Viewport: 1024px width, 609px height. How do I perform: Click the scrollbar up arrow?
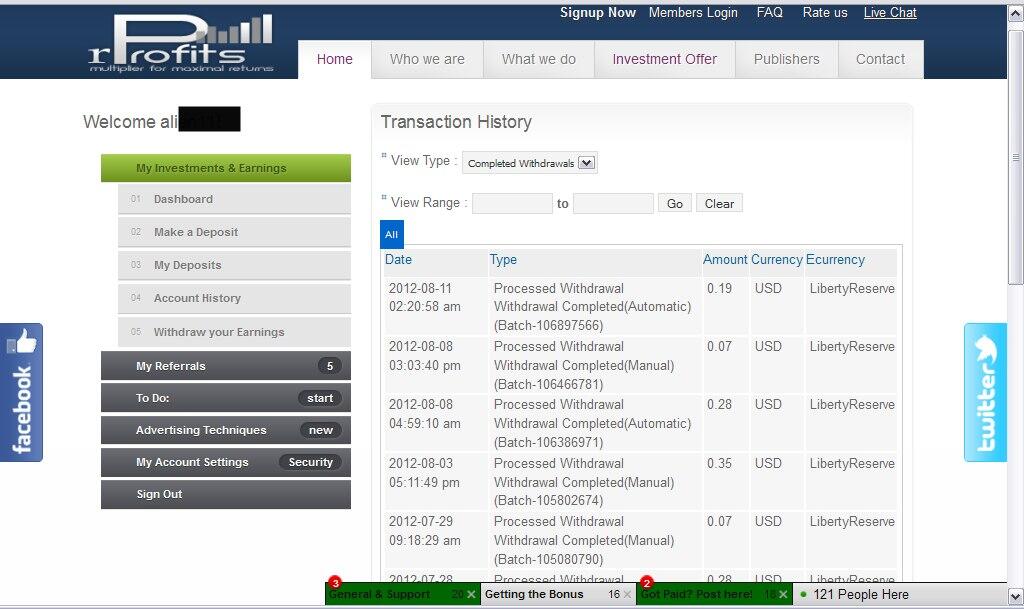click(1016, 14)
